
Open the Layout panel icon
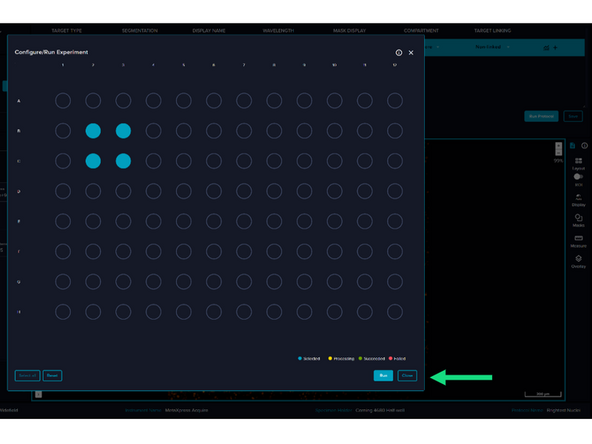(x=578, y=163)
